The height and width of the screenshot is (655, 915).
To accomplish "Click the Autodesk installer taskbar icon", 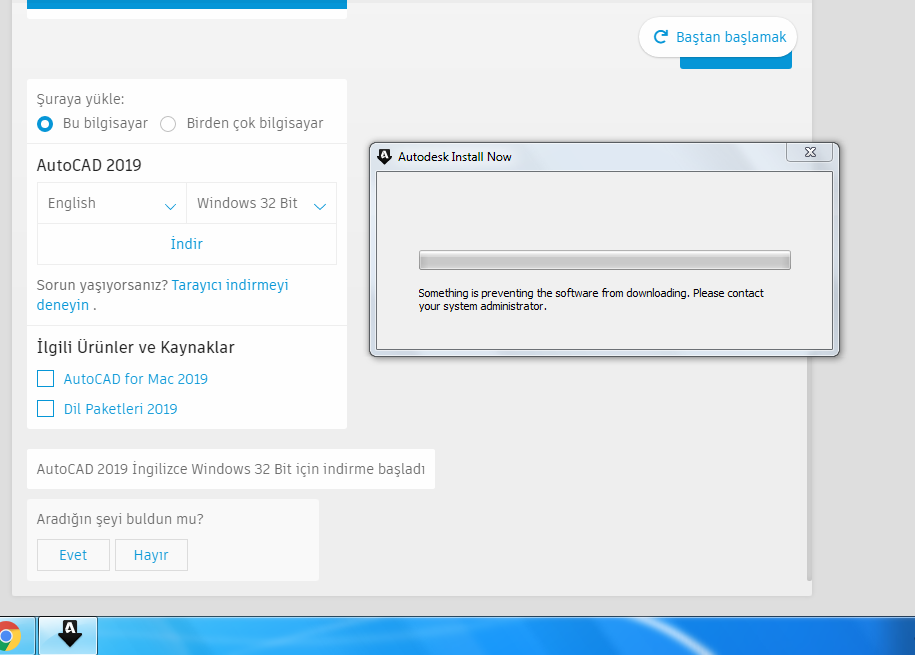I will (68, 636).
